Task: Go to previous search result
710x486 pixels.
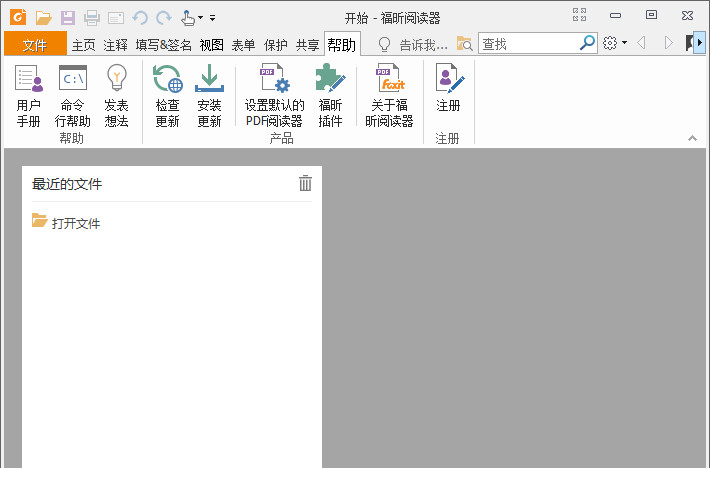Action: (x=641, y=43)
